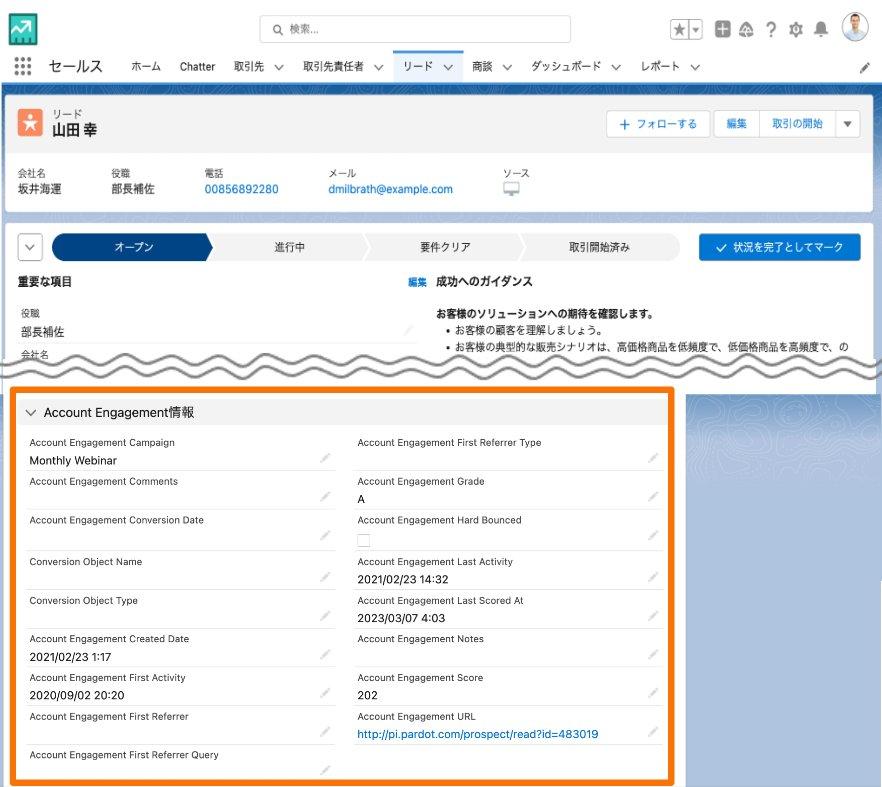This screenshot has width=882, height=787.
Task: Click the 取引の開始 button
Action: 797,124
